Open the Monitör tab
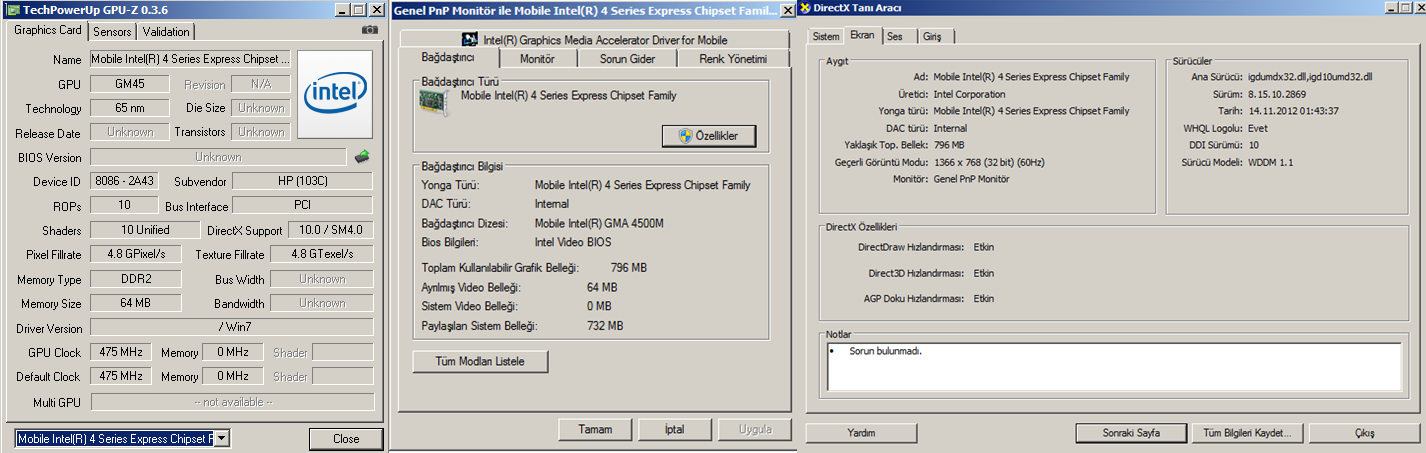The height and width of the screenshot is (453, 1426). click(537, 59)
